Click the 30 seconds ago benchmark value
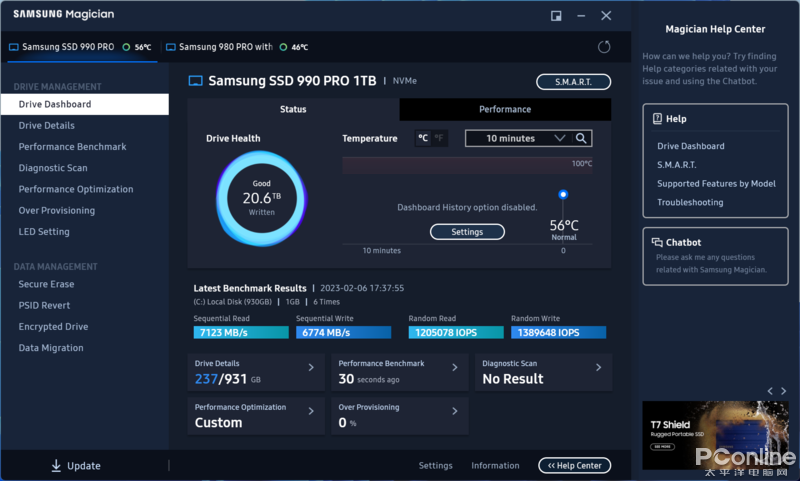The image size is (800, 481). 368,379
